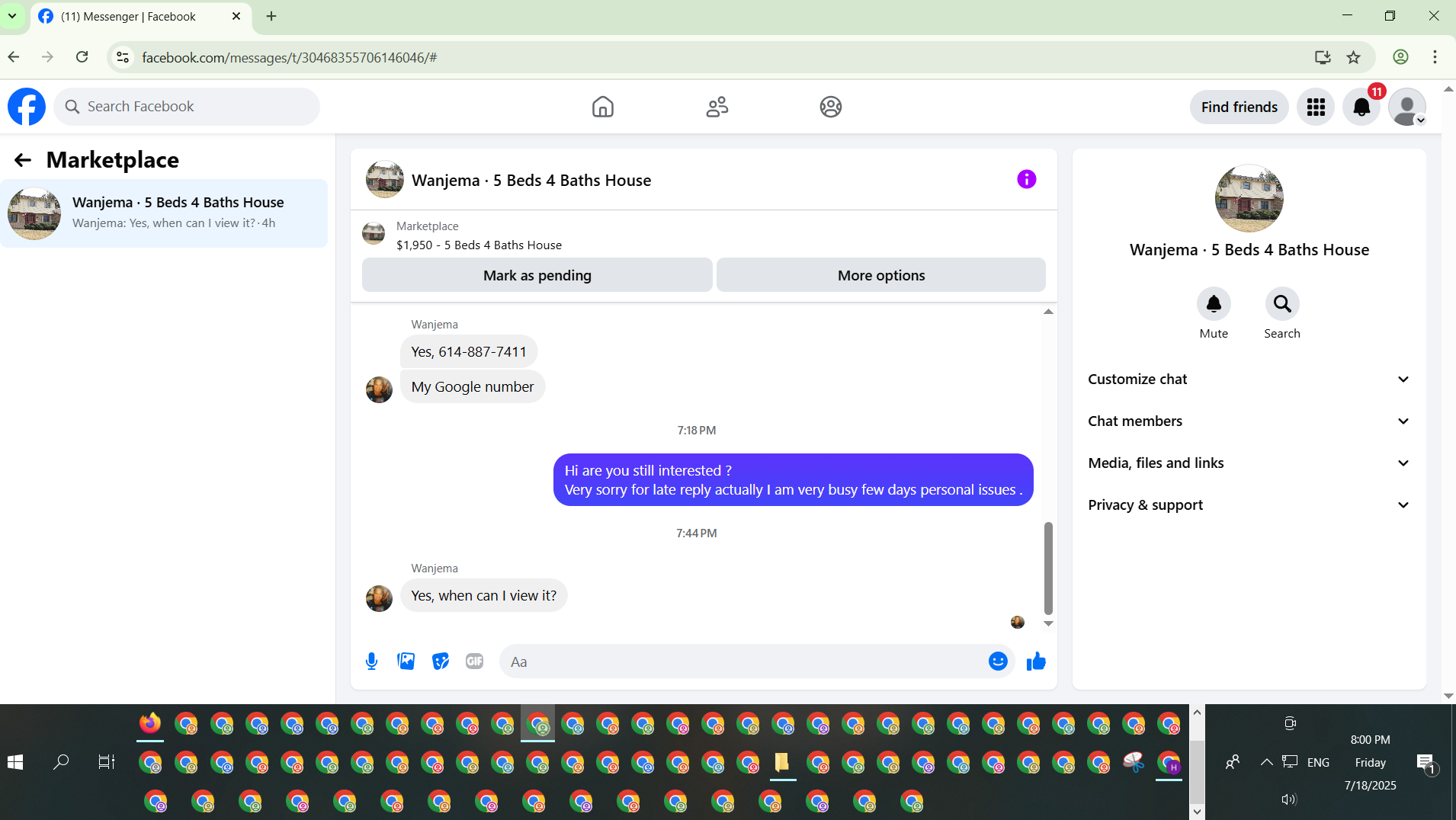Bookmark this page with the star icon
Screen dimensions: 1456x820
[1354, 57]
